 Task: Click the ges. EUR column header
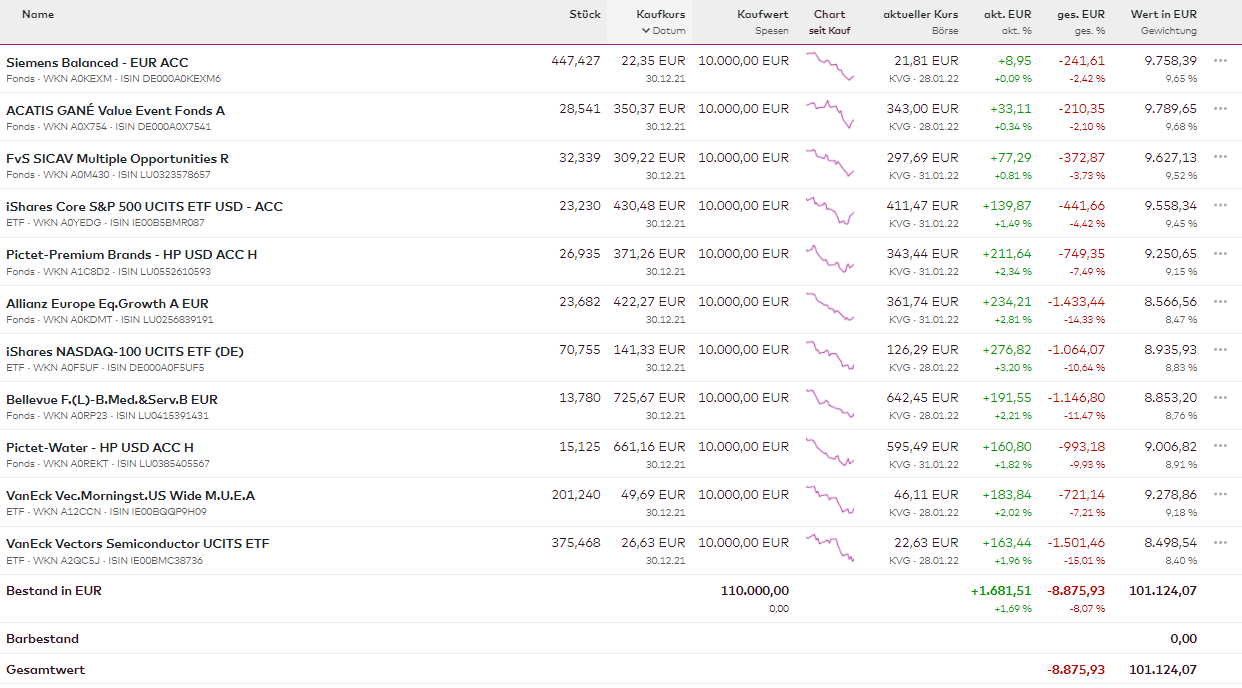[1080, 15]
